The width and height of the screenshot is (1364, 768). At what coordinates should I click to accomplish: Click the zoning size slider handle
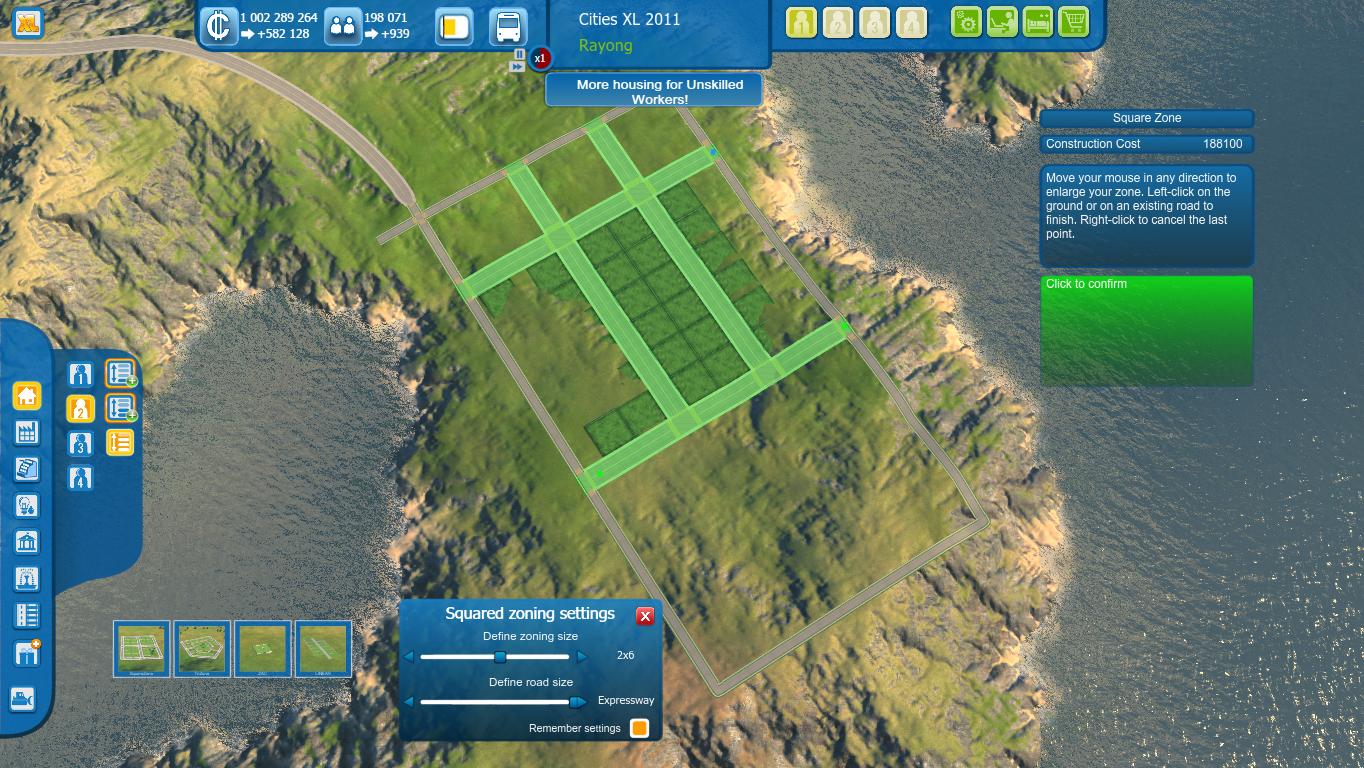(500, 657)
